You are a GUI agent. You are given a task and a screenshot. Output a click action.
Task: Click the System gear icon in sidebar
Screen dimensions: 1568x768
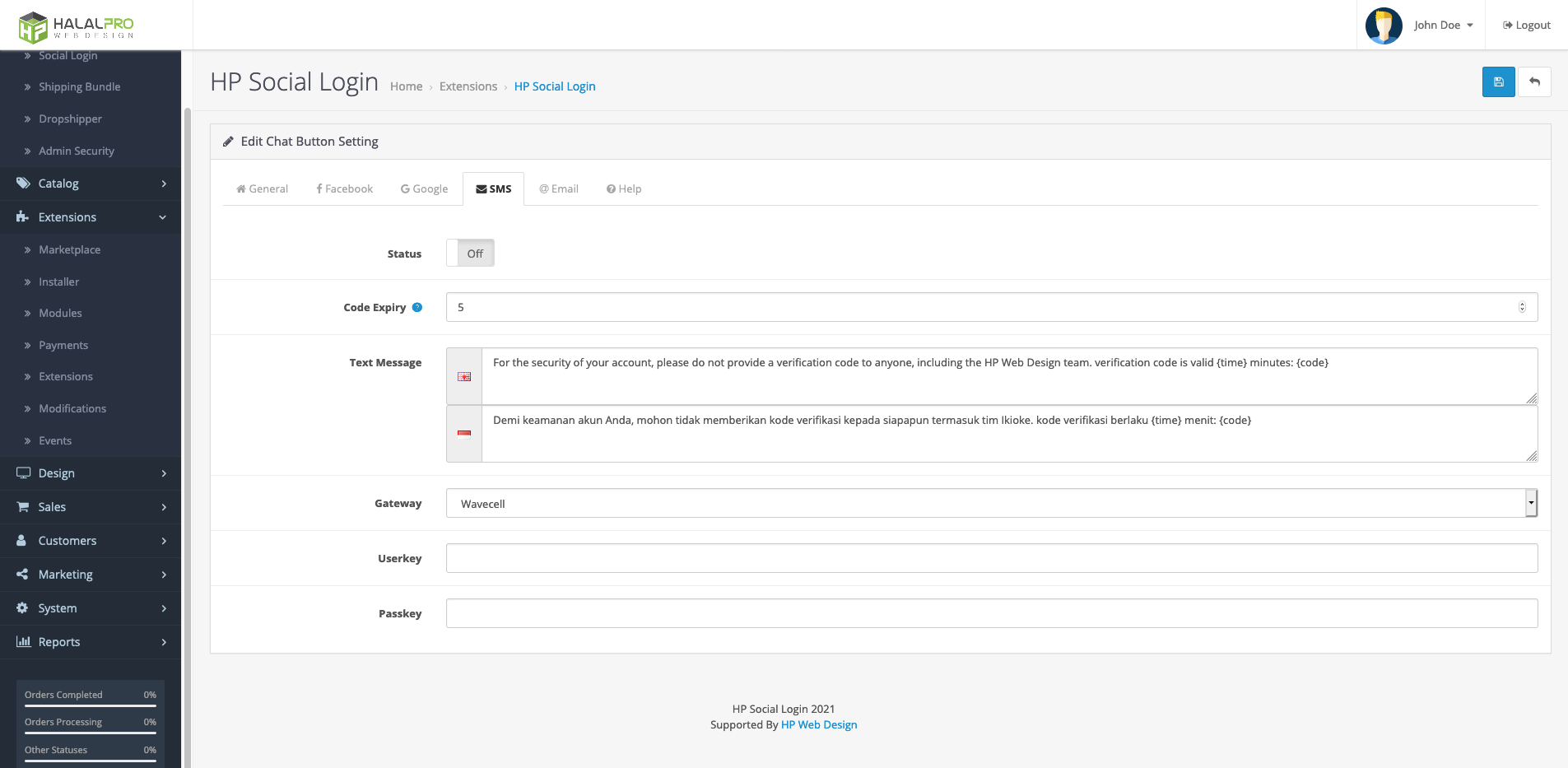tap(22, 608)
